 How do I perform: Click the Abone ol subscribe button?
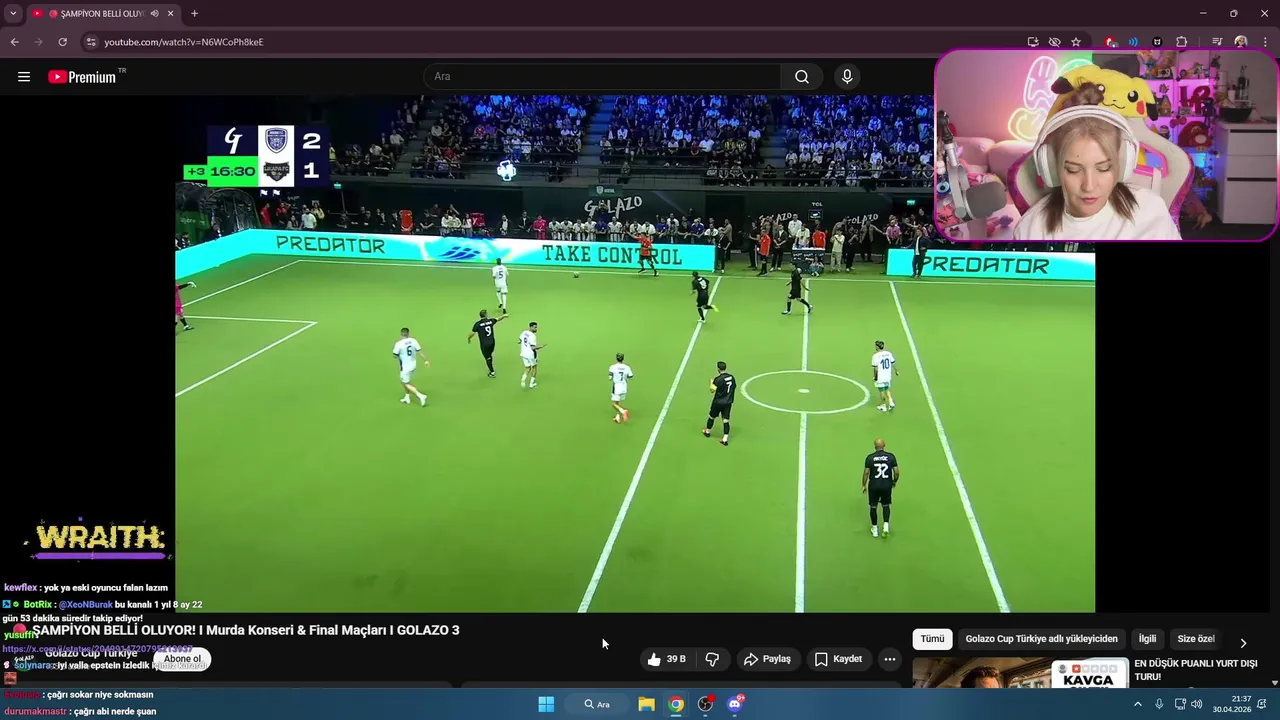pos(182,659)
